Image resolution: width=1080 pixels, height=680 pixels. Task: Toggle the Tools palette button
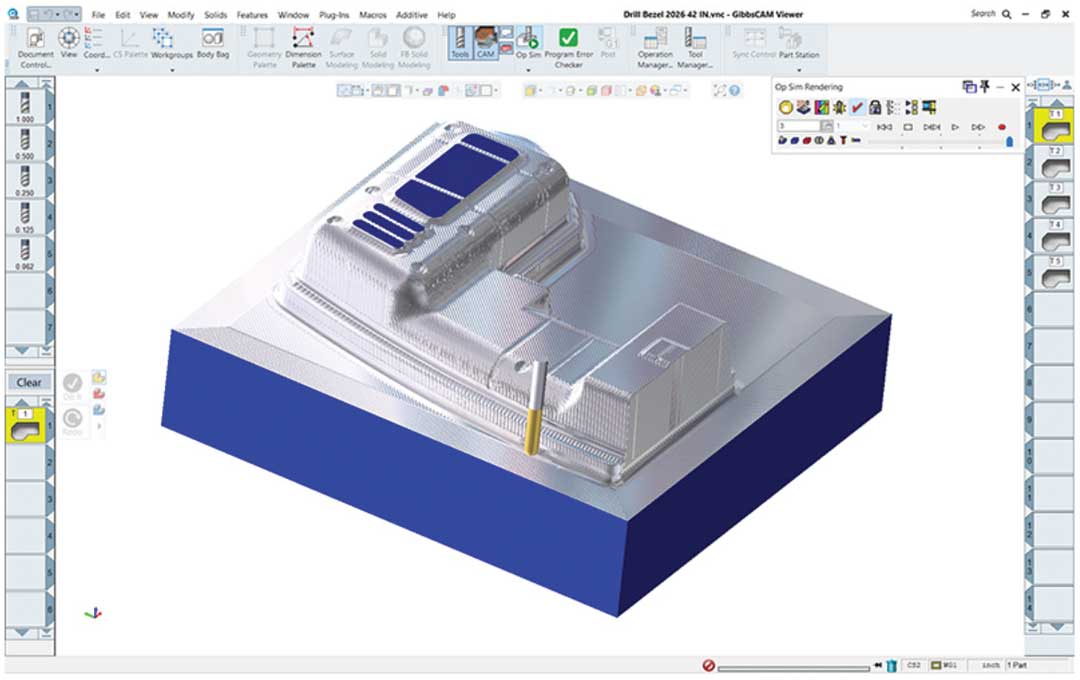point(460,44)
